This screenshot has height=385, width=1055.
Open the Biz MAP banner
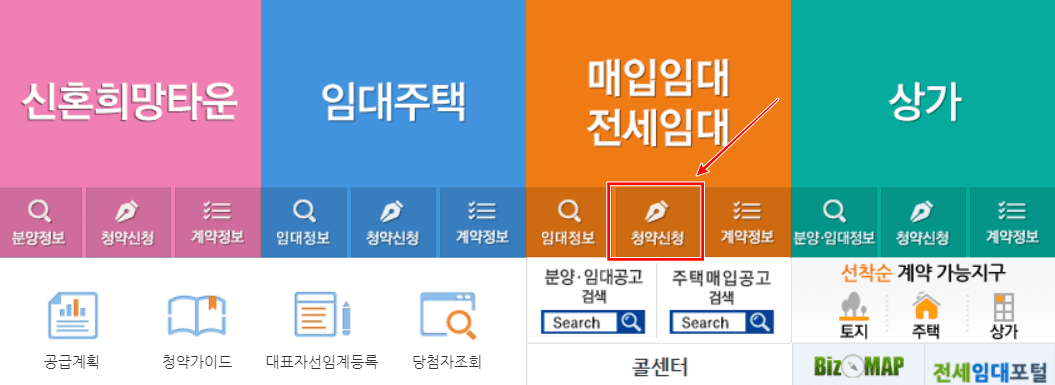[x=859, y=366]
